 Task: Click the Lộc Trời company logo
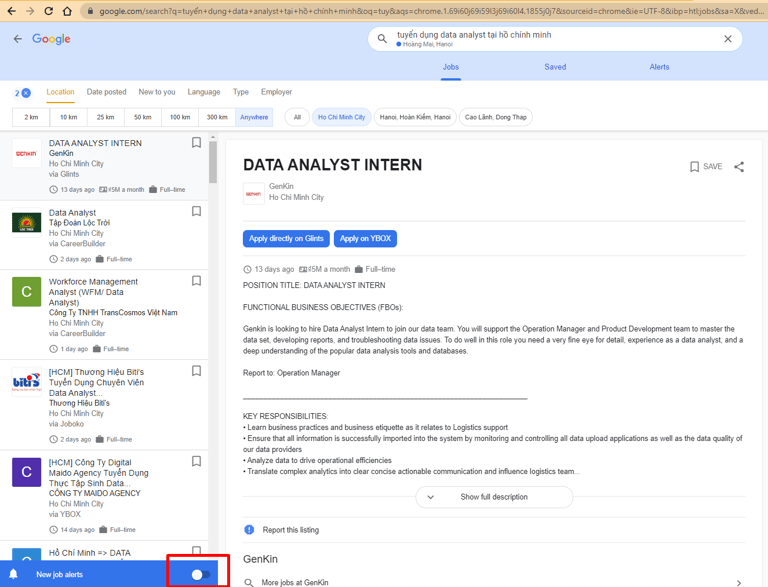26,222
